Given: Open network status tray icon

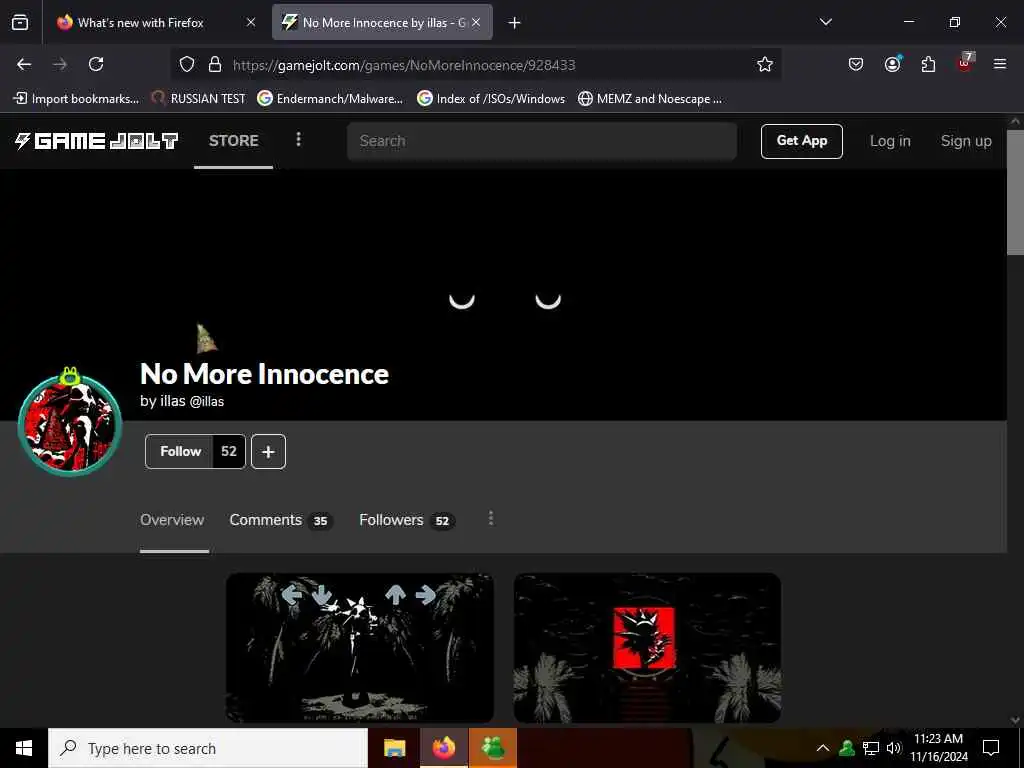Looking at the screenshot, I should (x=871, y=748).
